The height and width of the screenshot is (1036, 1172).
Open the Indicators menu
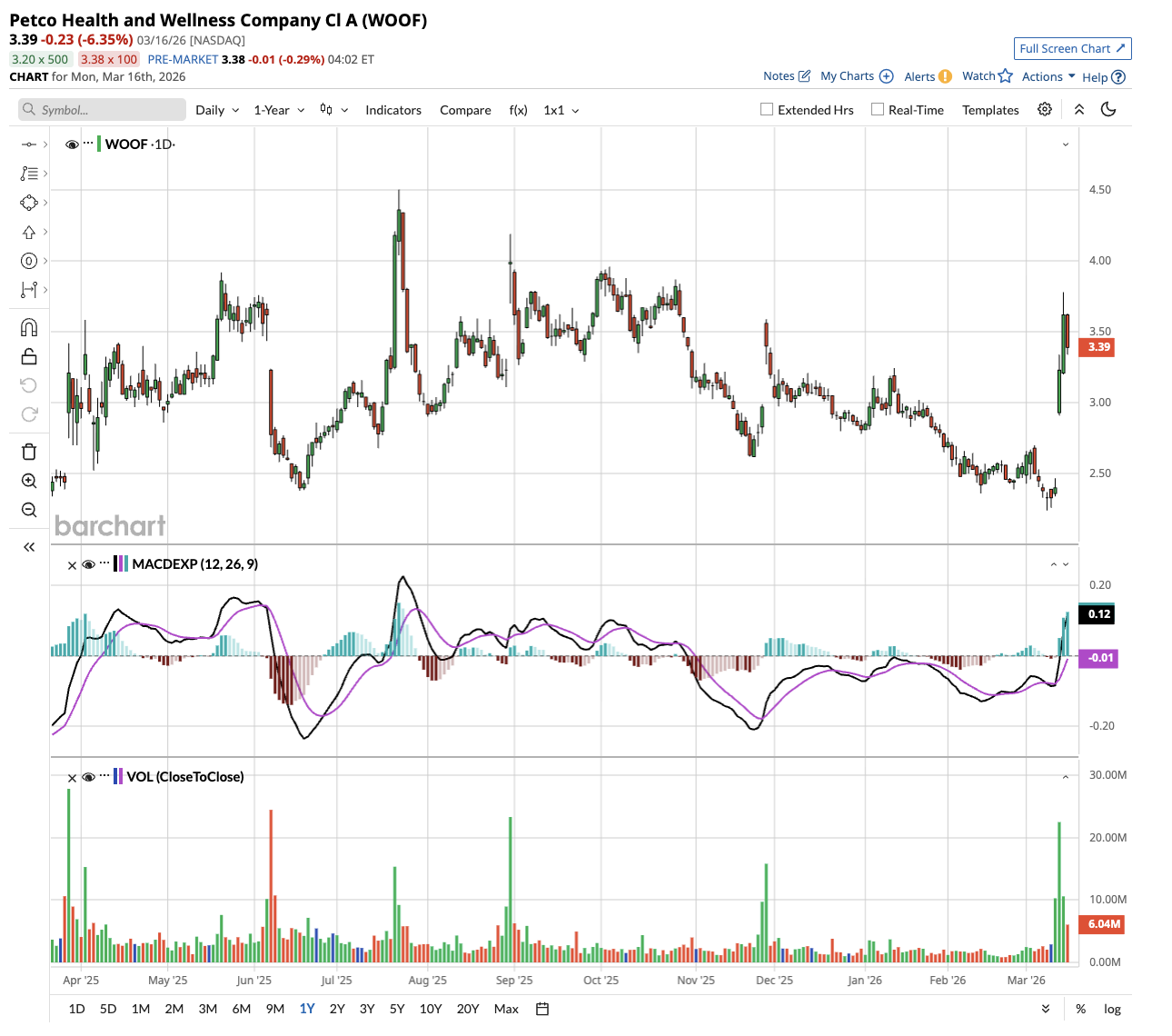point(393,110)
